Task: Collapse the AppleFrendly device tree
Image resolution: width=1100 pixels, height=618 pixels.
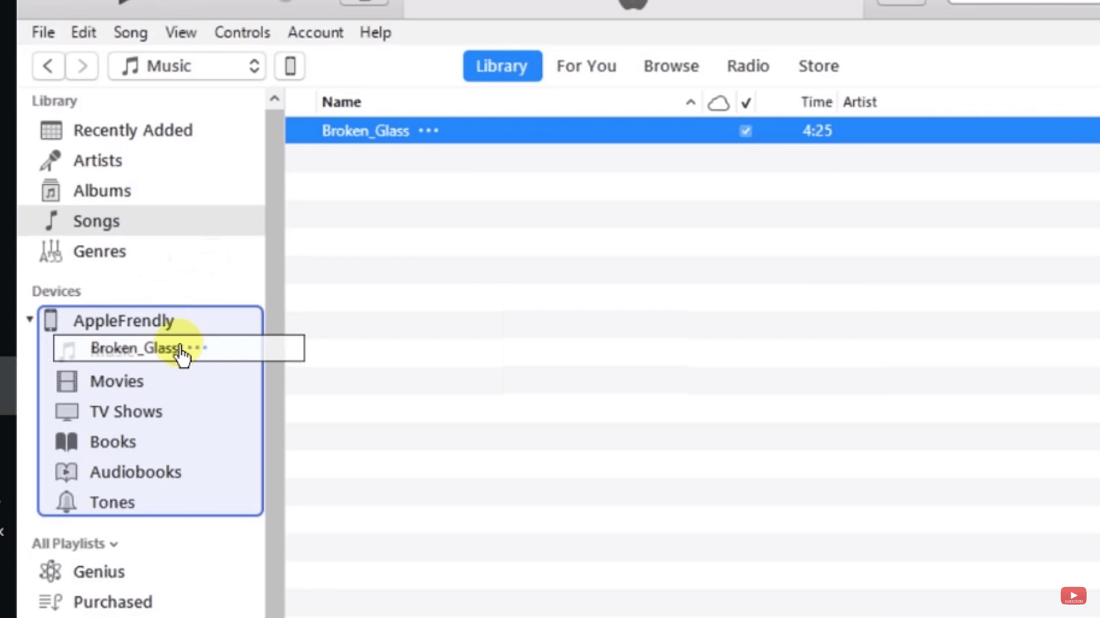Action: (30, 320)
